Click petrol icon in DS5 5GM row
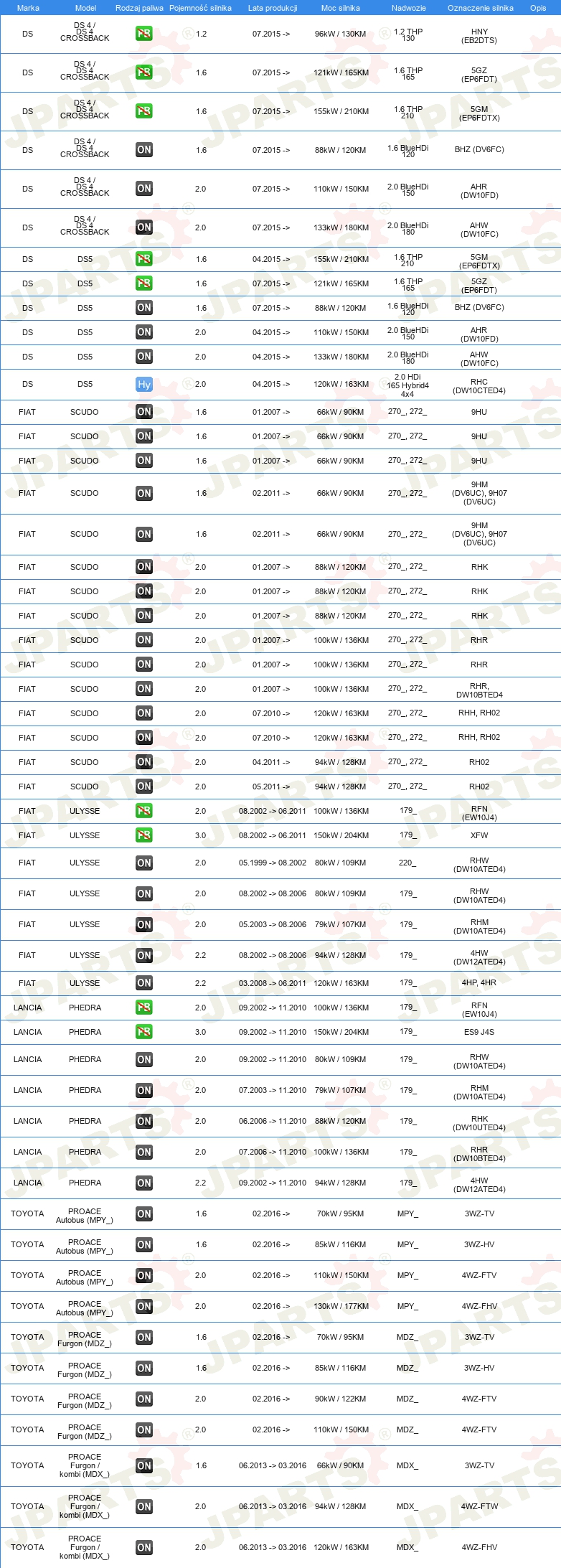561x1568 pixels. pos(144,259)
